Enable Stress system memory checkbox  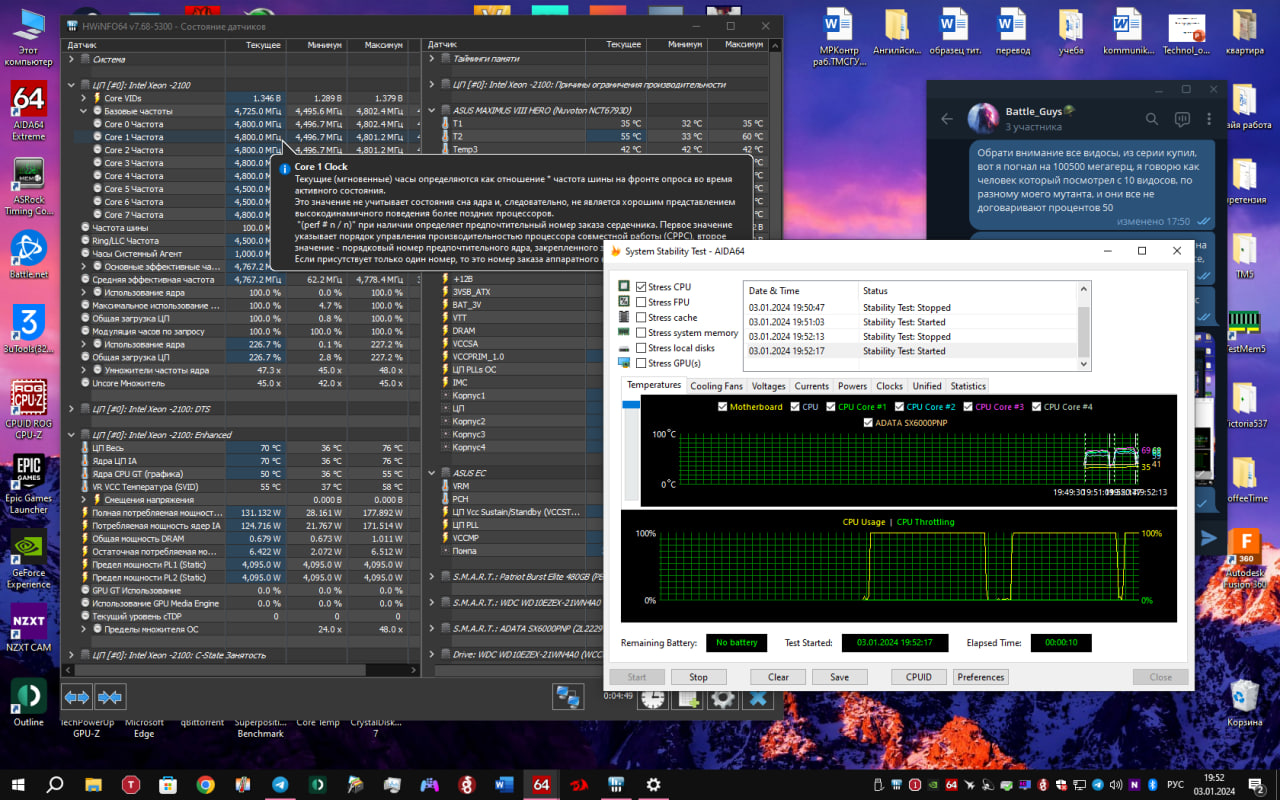click(x=641, y=333)
